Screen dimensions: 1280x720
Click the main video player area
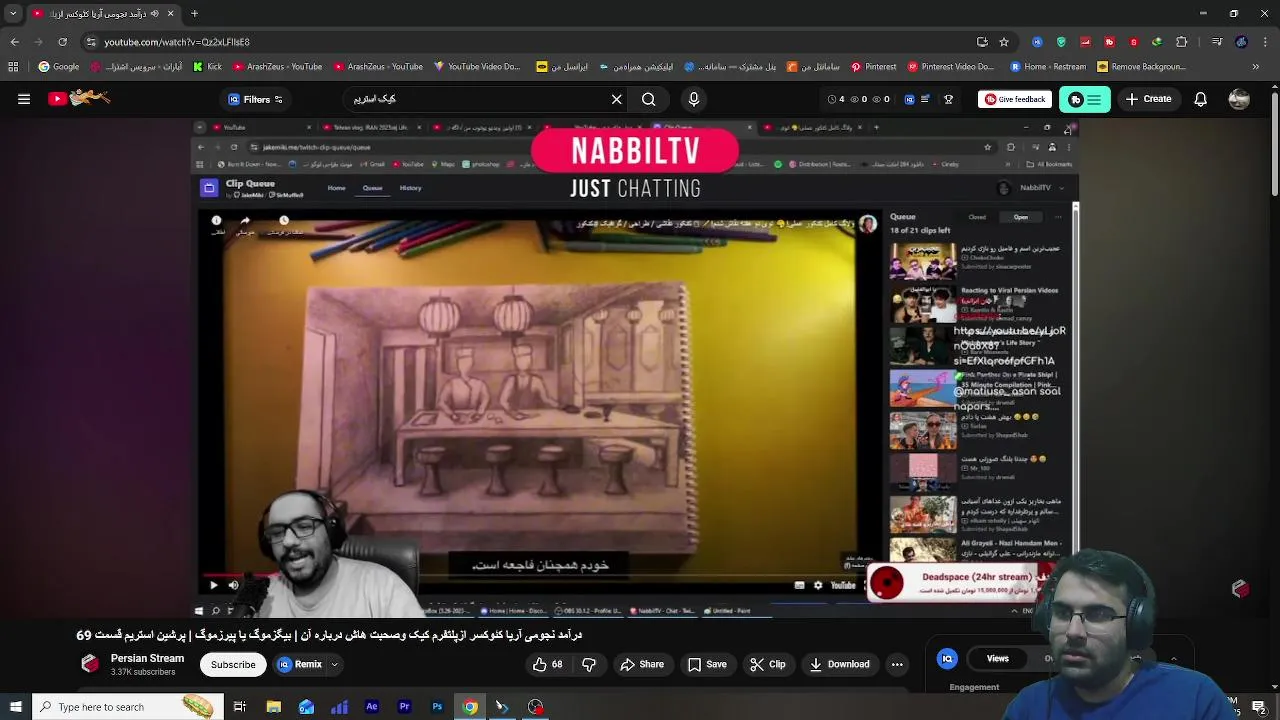coord(635,368)
